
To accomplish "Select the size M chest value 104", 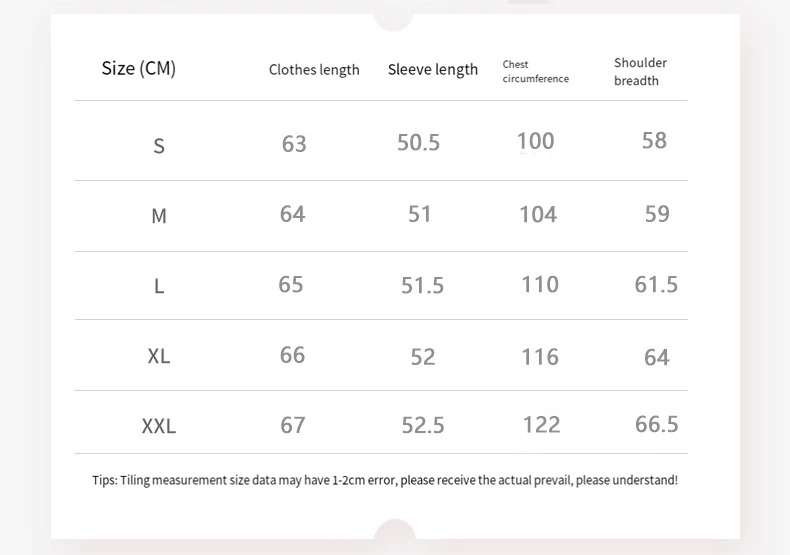I will (538, 214).
